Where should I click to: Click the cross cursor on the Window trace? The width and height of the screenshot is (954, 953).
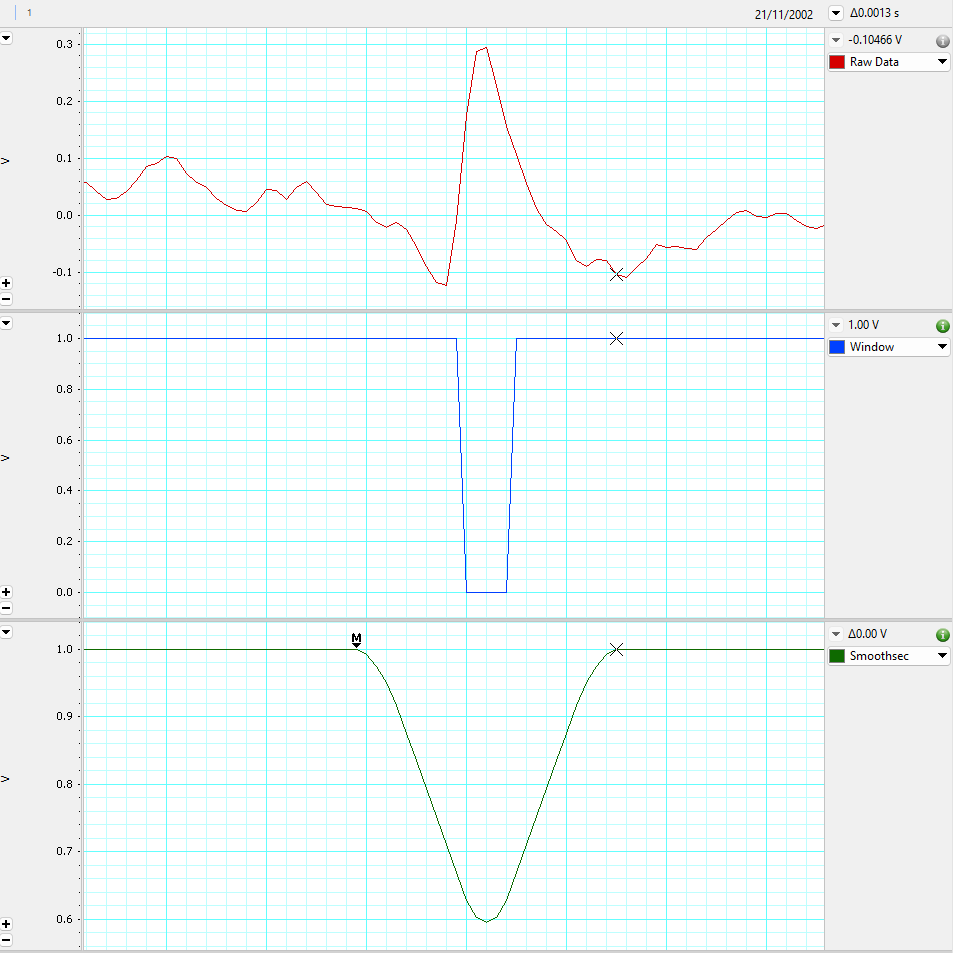coord(617,339)
